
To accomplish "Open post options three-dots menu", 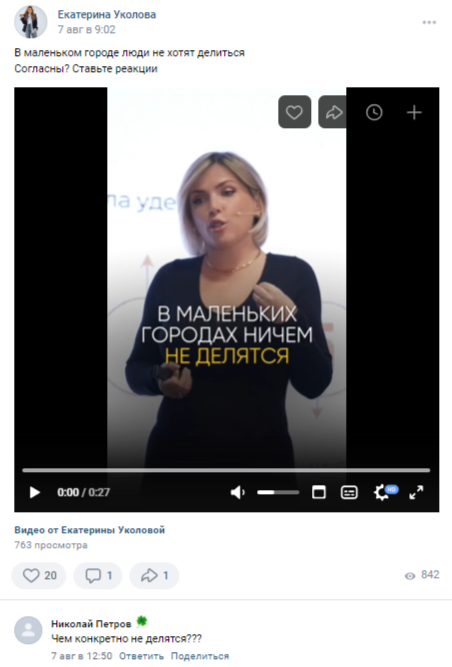I will 429,22.
